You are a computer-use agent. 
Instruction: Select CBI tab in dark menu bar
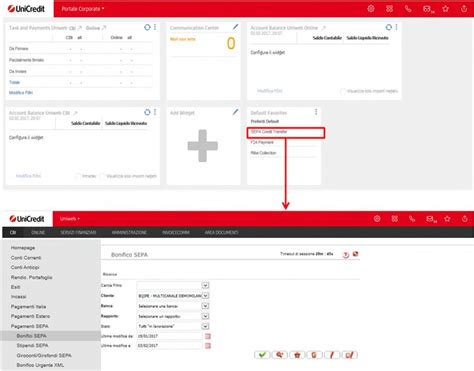(13, 232)
